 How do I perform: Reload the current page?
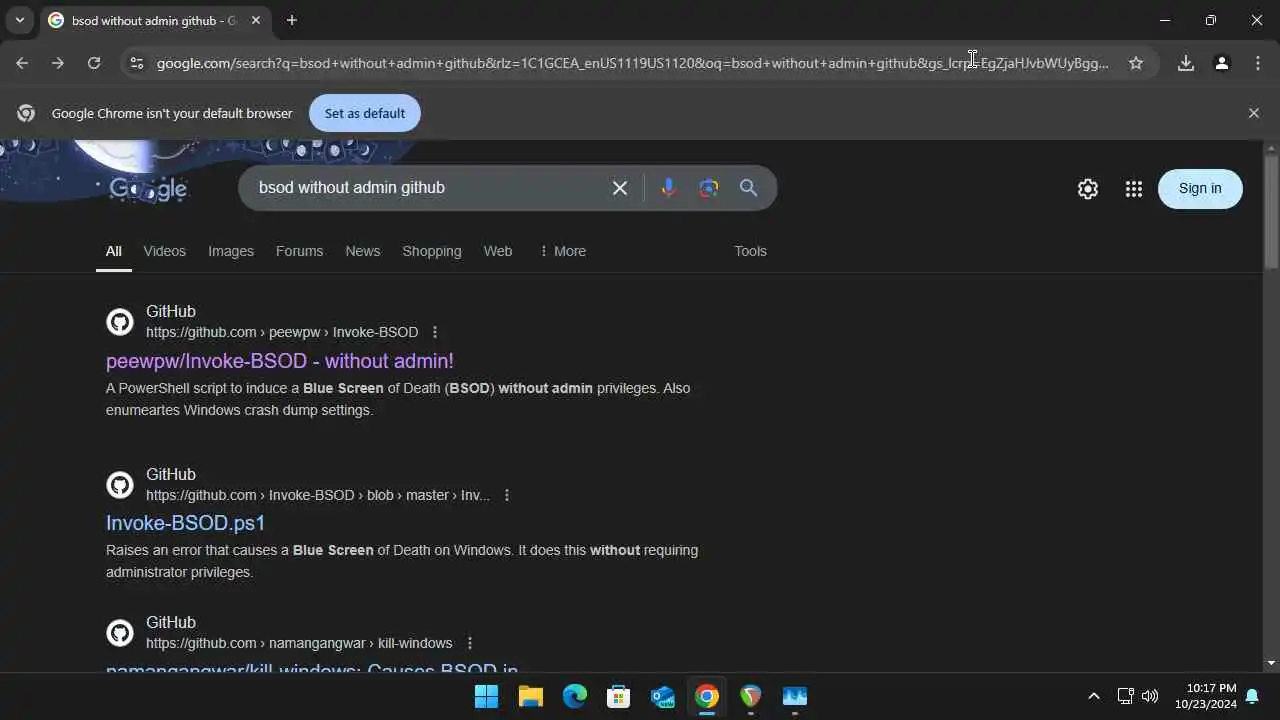point(94,63)
